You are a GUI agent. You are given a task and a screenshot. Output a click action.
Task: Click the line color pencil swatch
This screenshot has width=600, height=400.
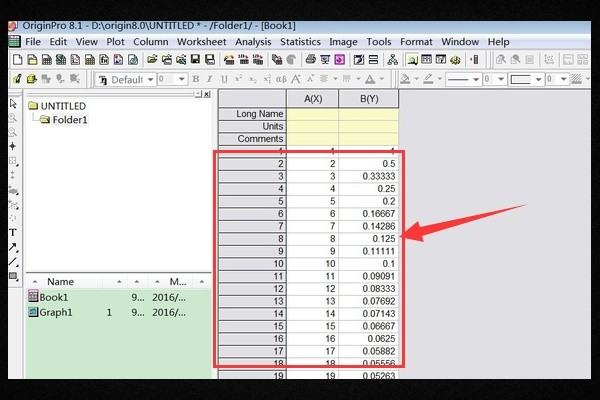pos(429,79)
